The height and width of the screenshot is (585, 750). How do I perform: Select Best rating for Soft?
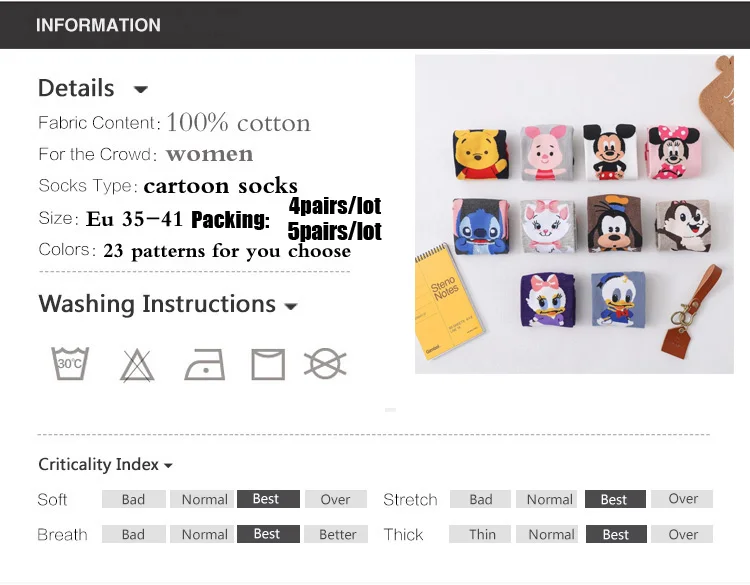[x=268, y=499]
